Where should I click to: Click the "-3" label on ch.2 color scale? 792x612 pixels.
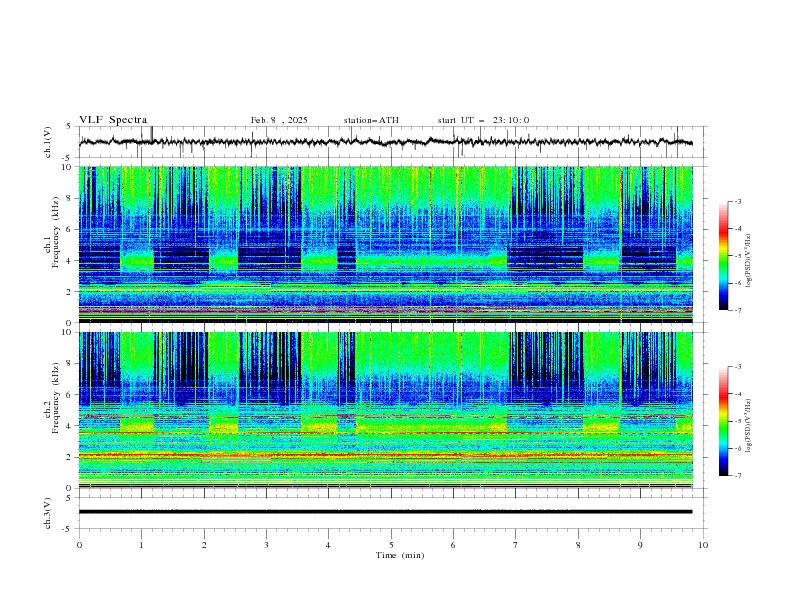click(738, 367)
